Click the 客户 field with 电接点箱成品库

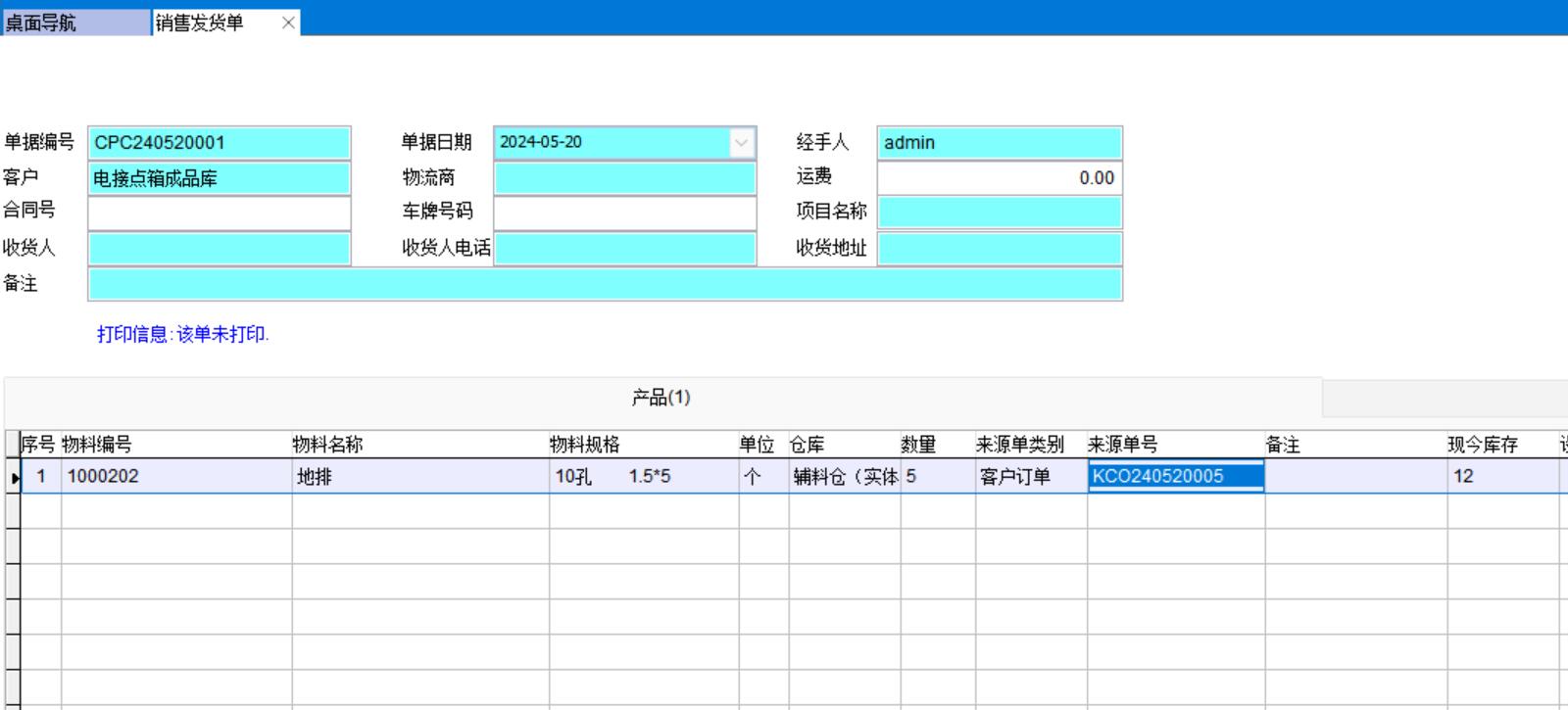point(219,178)
